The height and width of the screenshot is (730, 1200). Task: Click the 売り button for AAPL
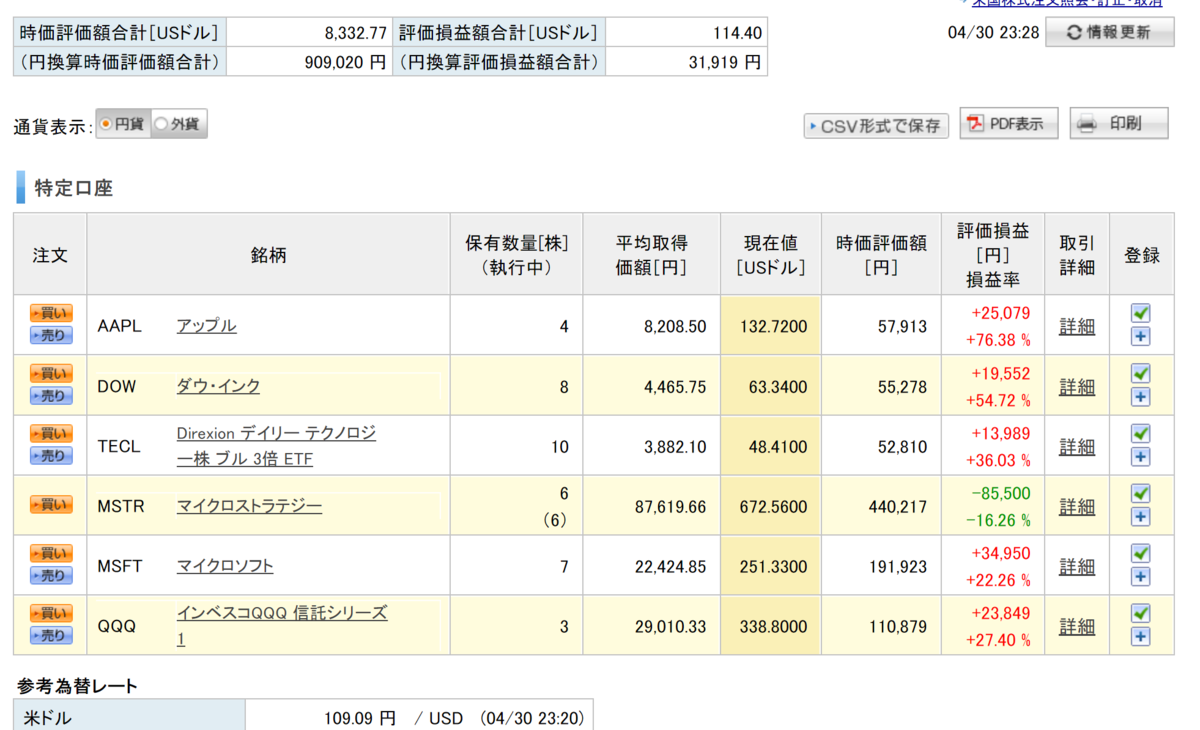(51, 336)
